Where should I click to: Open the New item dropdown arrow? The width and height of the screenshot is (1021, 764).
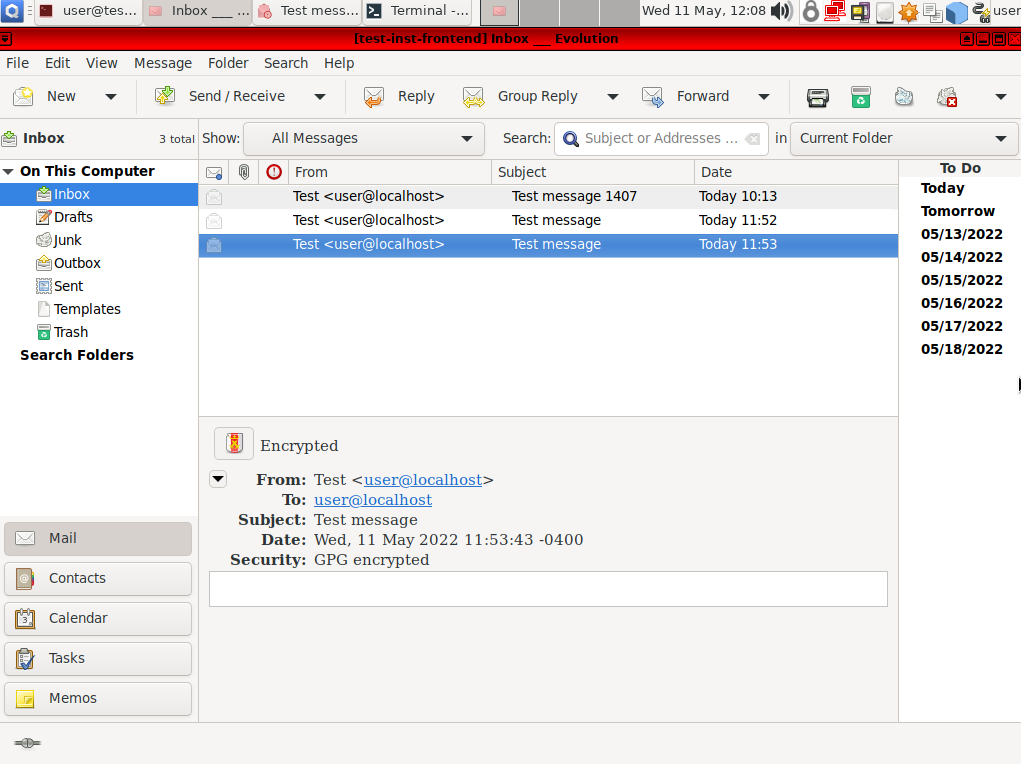tap(111, 97)
